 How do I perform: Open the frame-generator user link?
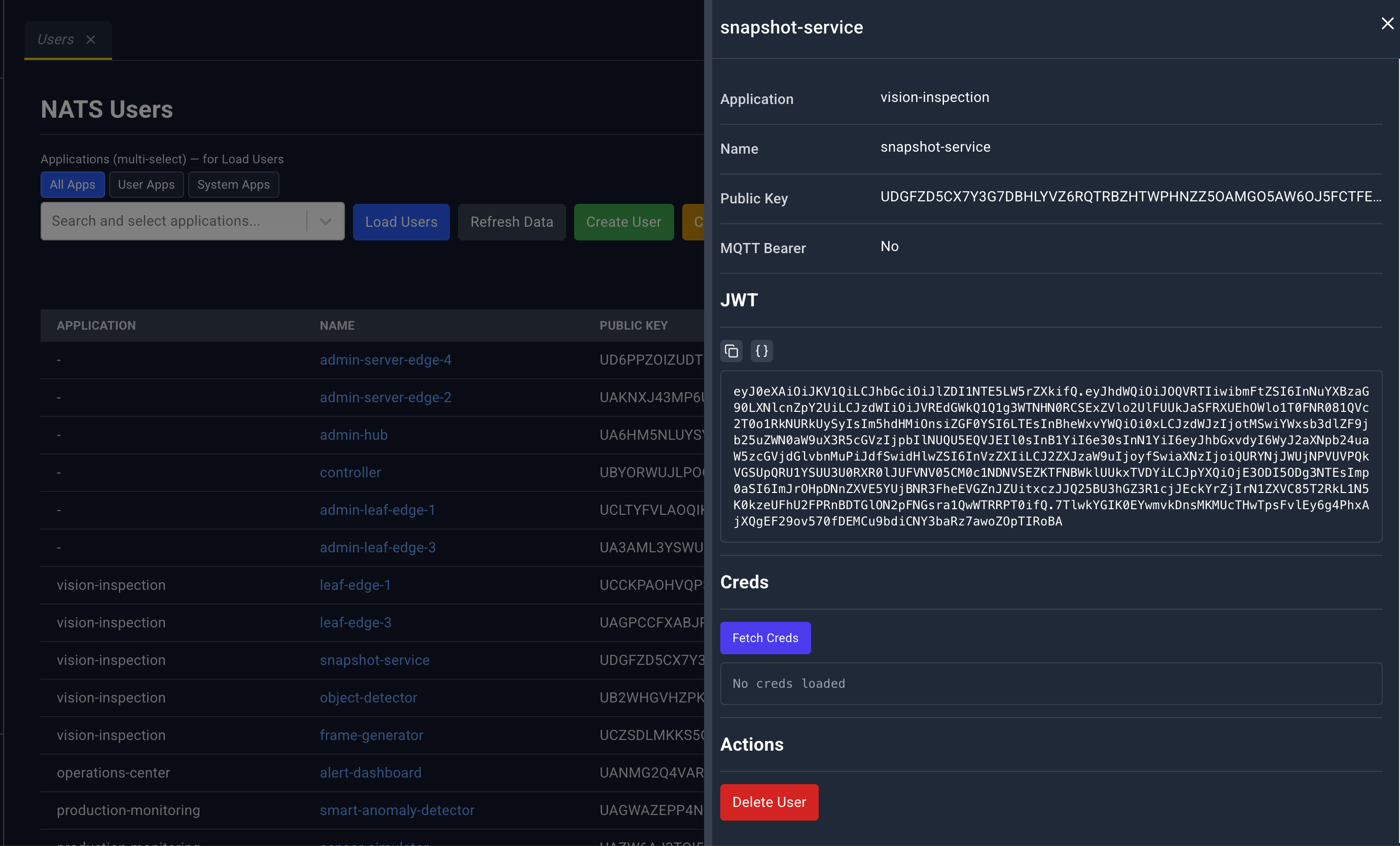(371, 734)
